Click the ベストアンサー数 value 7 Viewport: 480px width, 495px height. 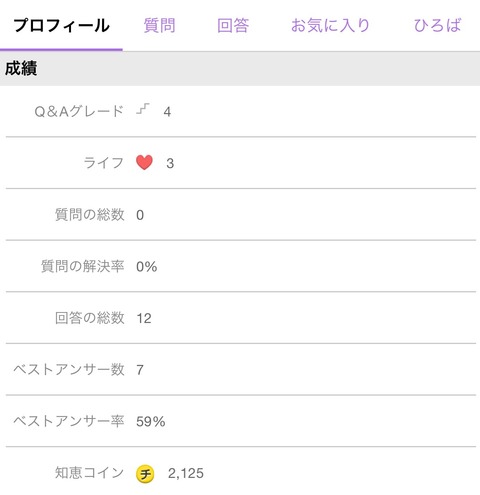click(x=140, y=370)
